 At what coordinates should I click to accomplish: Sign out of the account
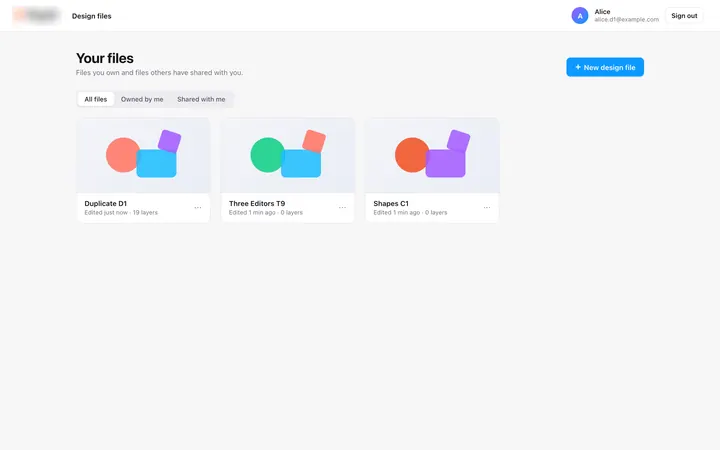(684, 16)
